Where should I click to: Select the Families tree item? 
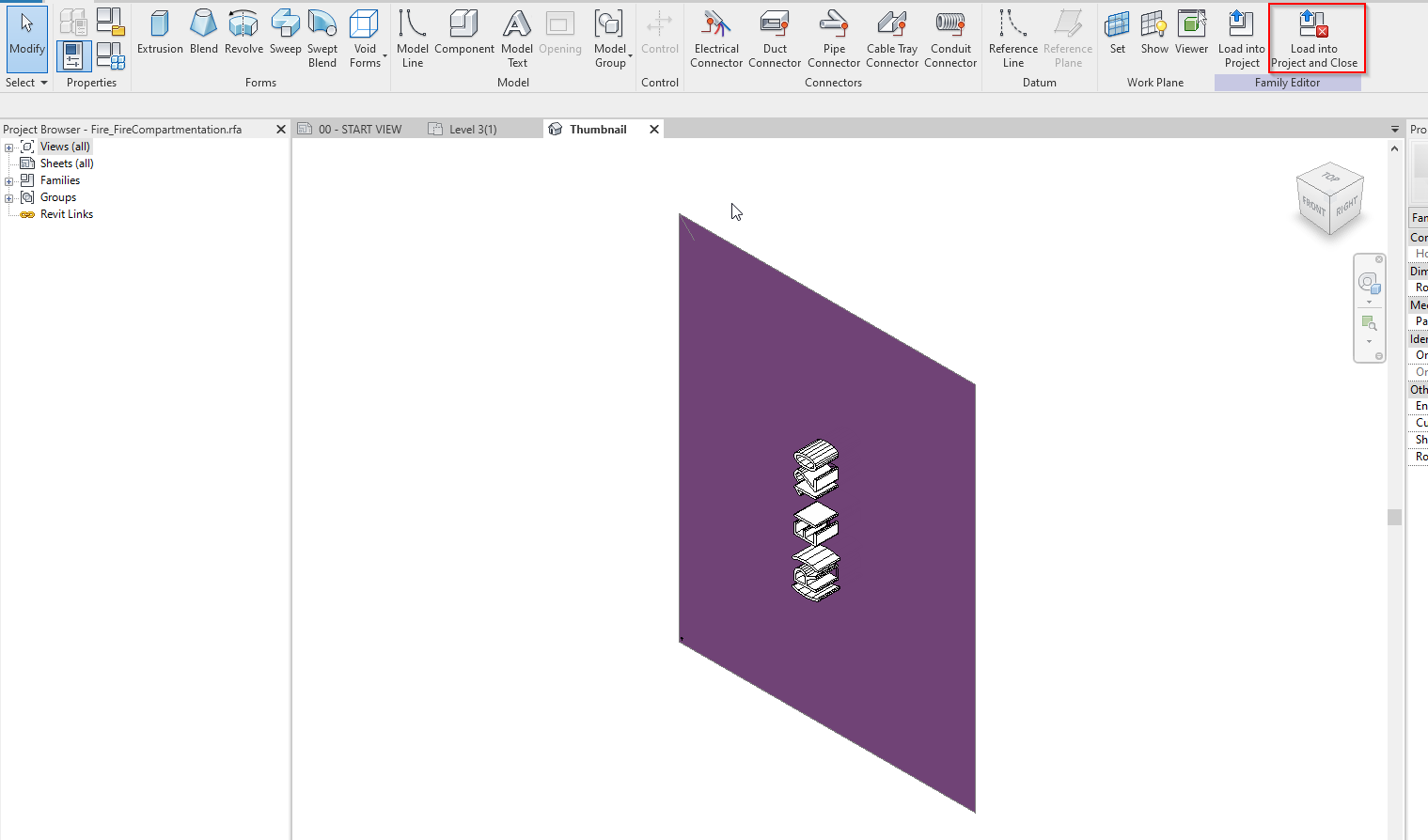60,180
